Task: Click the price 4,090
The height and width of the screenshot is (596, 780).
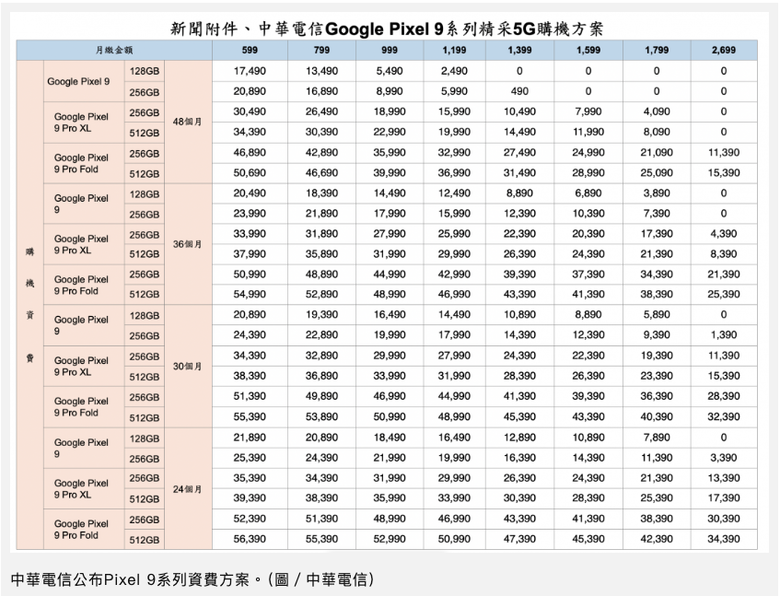Action: [657, 112]
